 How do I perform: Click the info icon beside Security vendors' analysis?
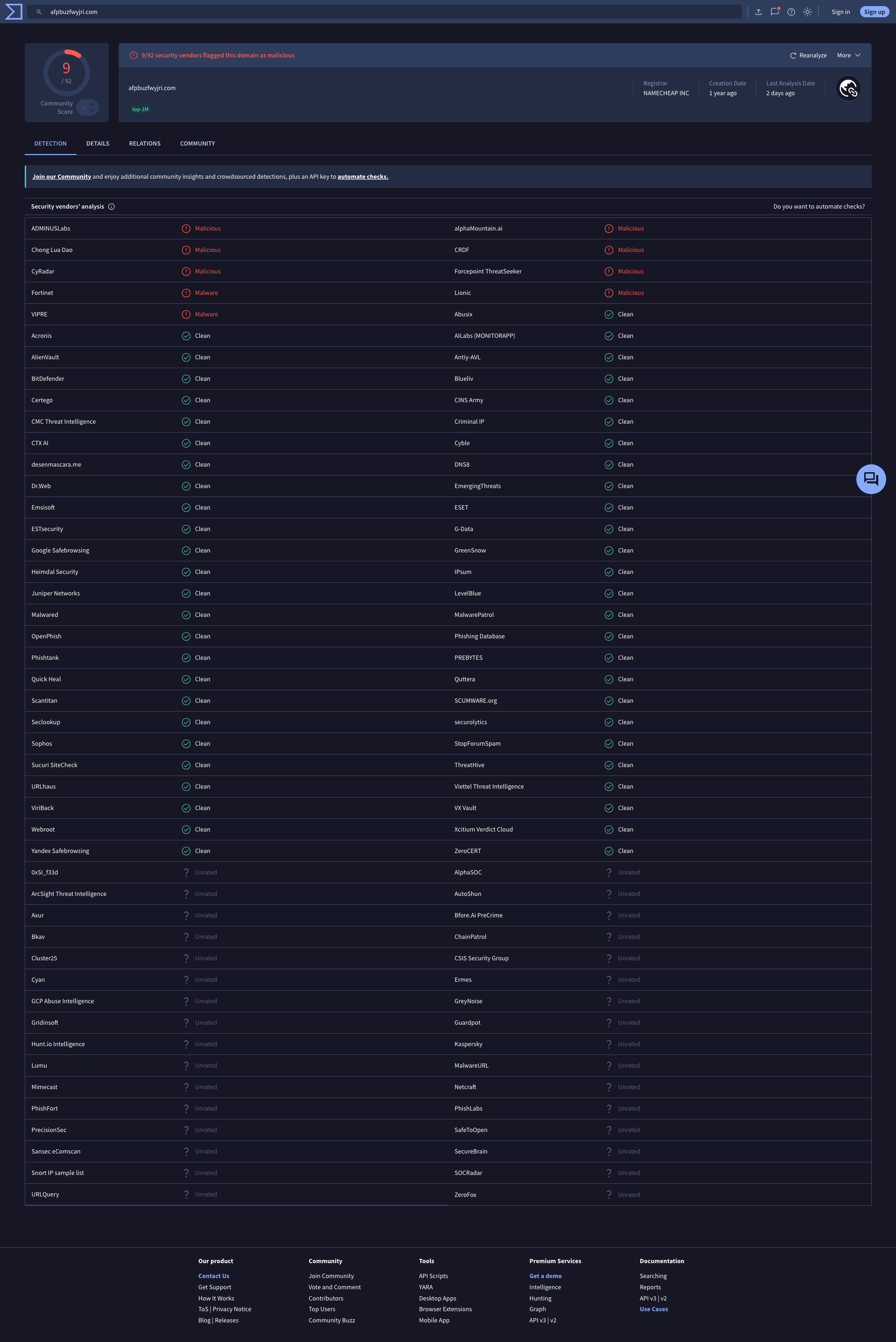[112, 207]
